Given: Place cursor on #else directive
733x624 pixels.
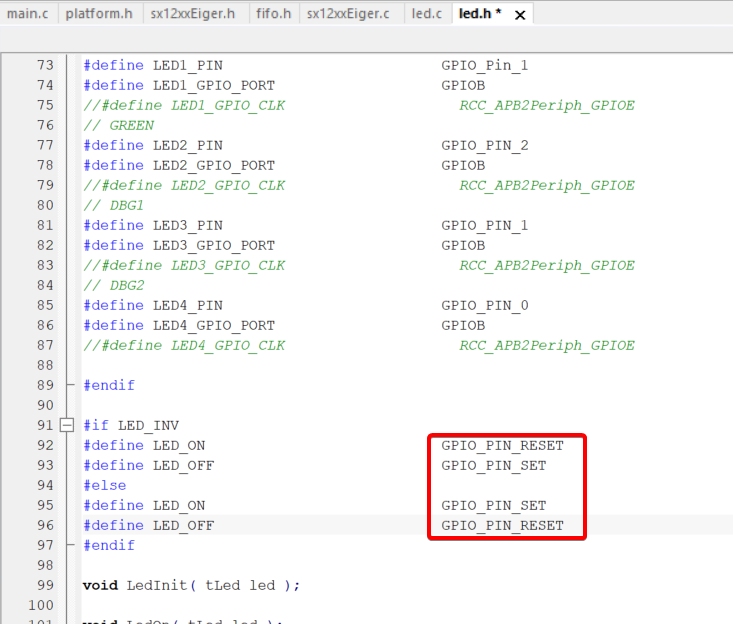Looking at the screenshot, I should click(104, 485).
